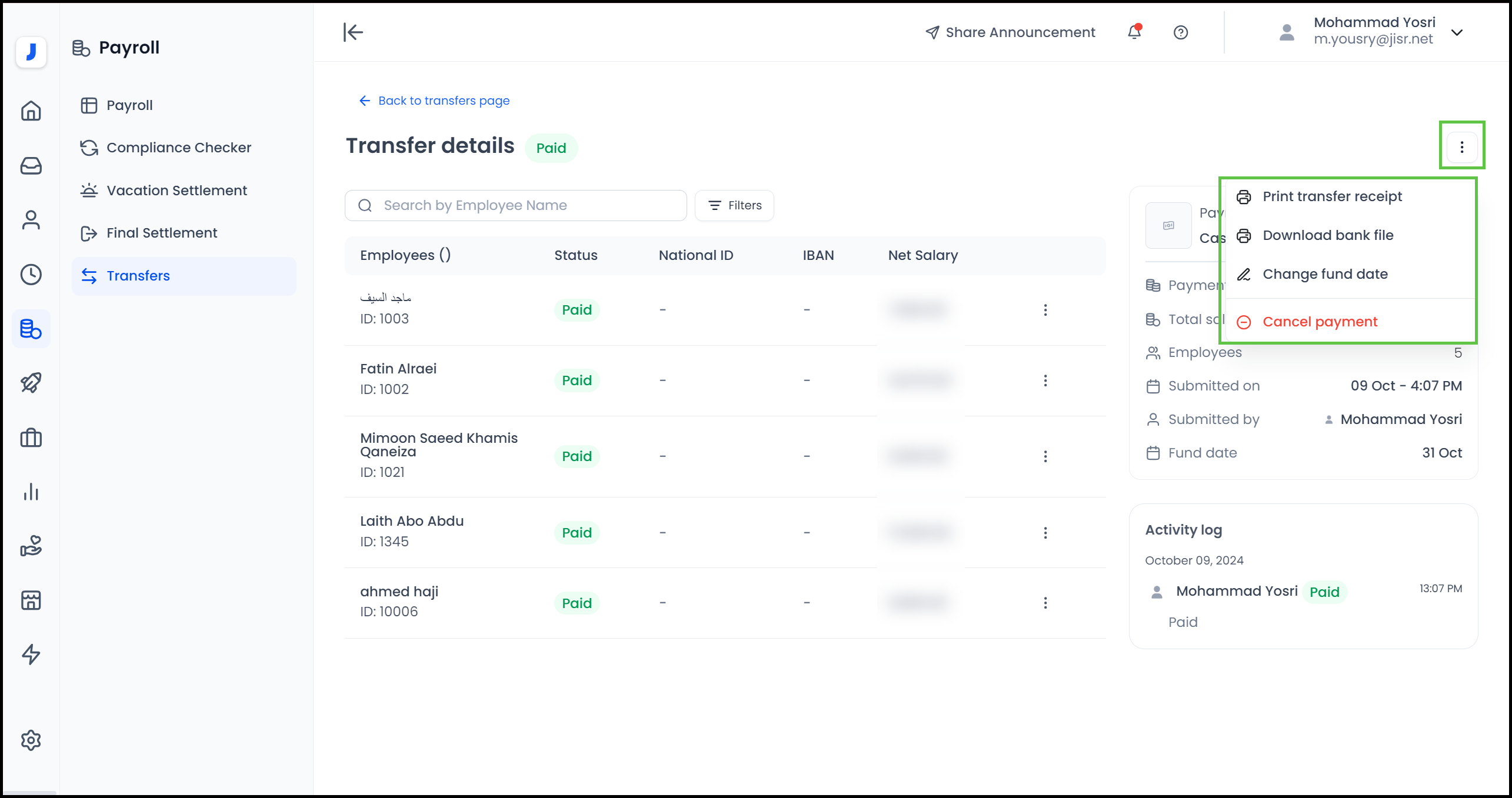Open the three-dot menu beside Transfer details

(x=1461, y=147)
